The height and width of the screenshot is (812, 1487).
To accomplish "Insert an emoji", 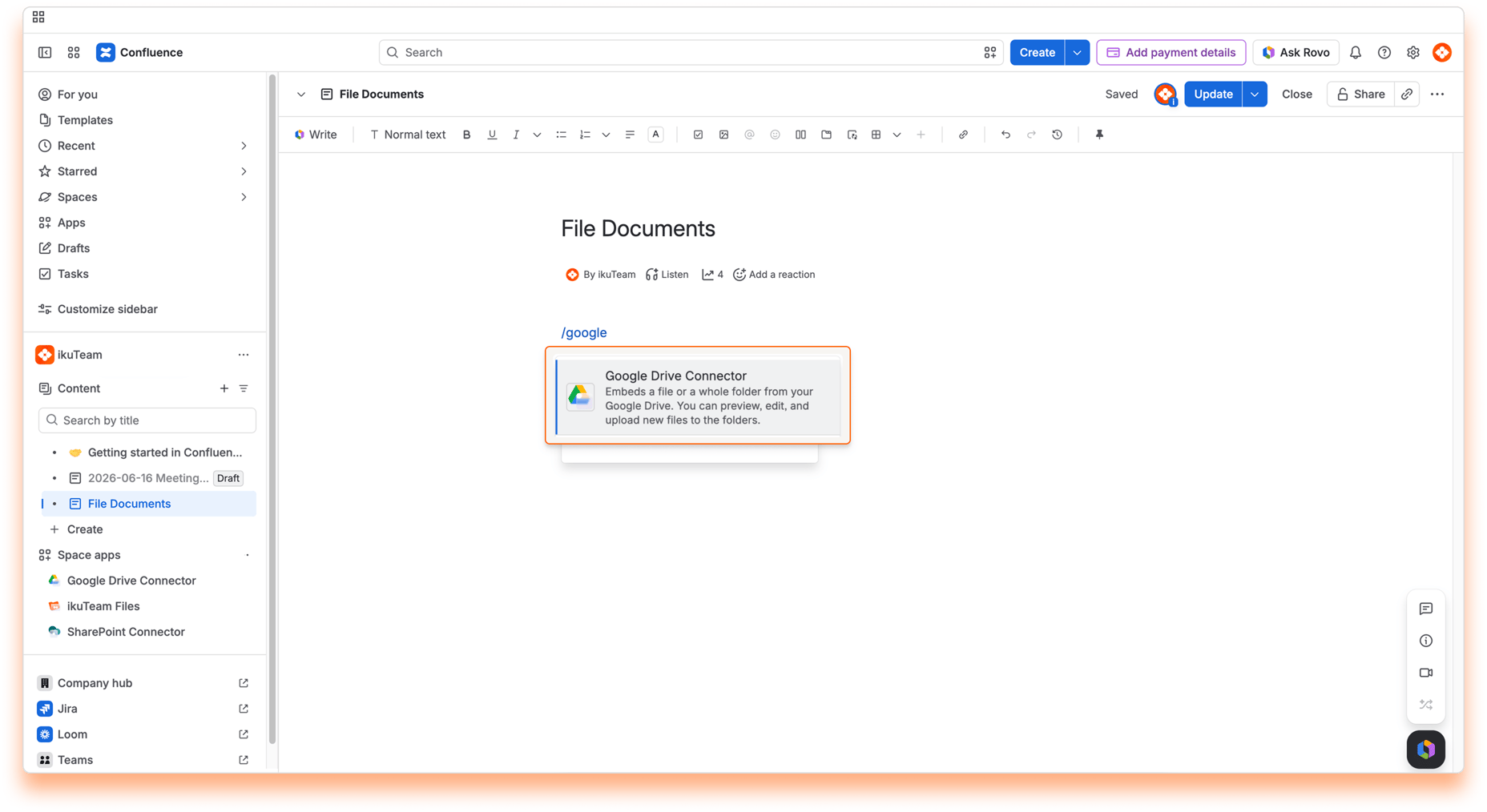I will coord(775,135).
